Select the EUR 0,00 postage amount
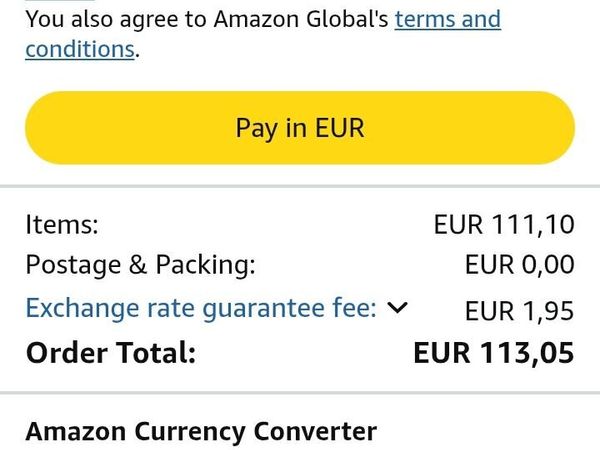600x450 pixels. 519,265
